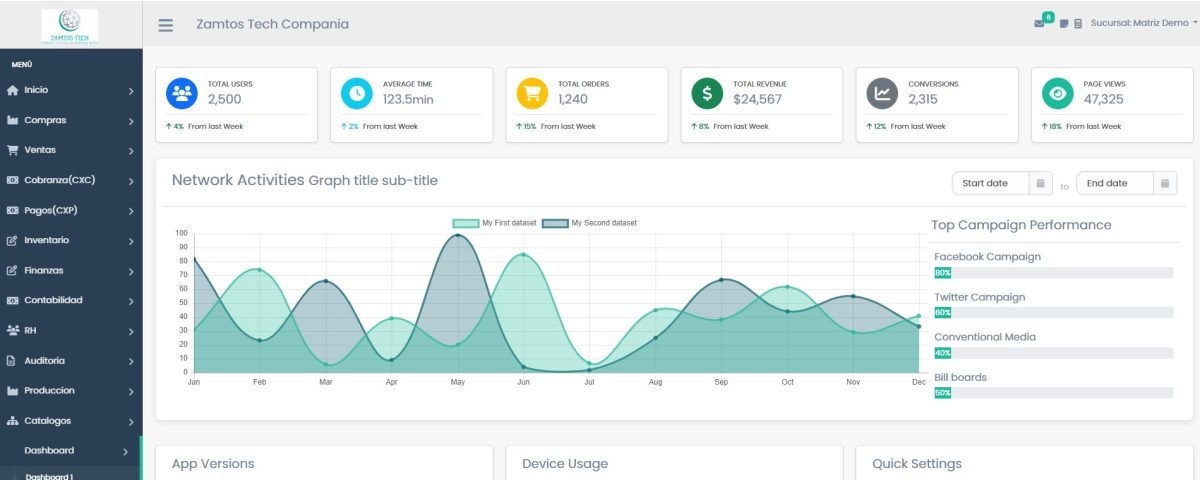The width and height of the screenshot is (1200, 480).
Task: Click the Contabilidad money icon
Action: pos(13,300)
